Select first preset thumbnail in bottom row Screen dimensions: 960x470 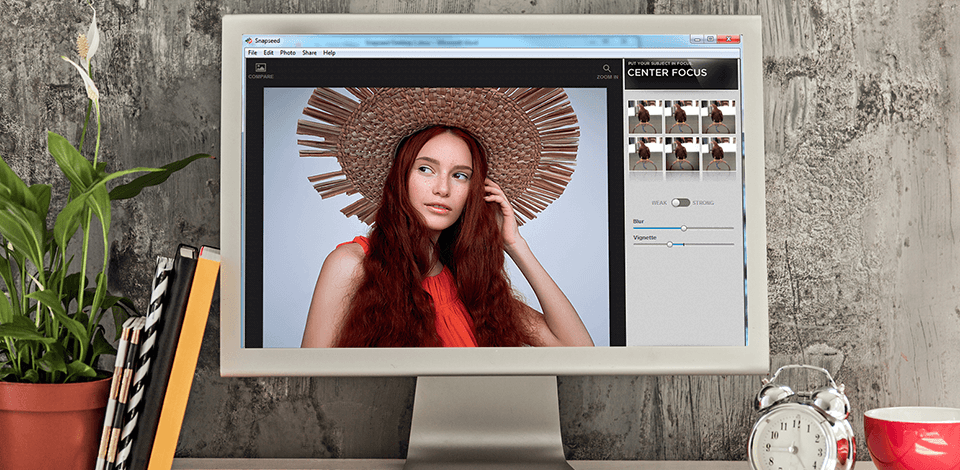pos(645,154)
